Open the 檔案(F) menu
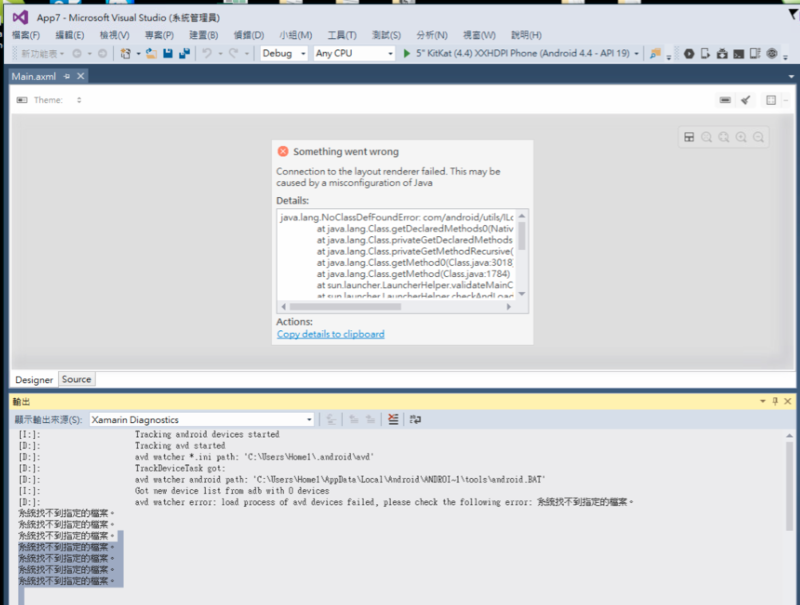Screen dimensions: 800x605 tap(26, 35)
